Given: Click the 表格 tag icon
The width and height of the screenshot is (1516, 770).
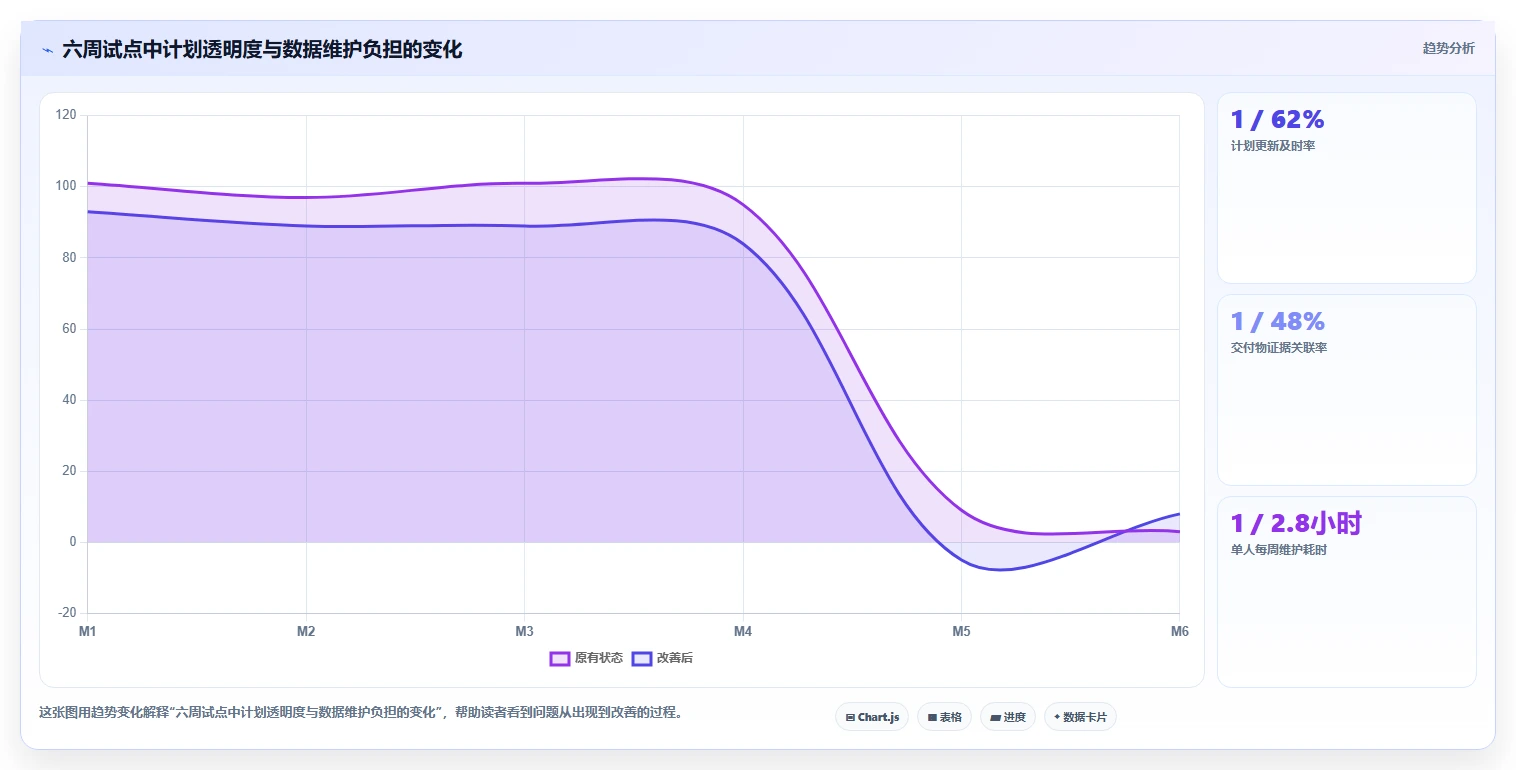Looking at the screenshot, I should [932, 717].
